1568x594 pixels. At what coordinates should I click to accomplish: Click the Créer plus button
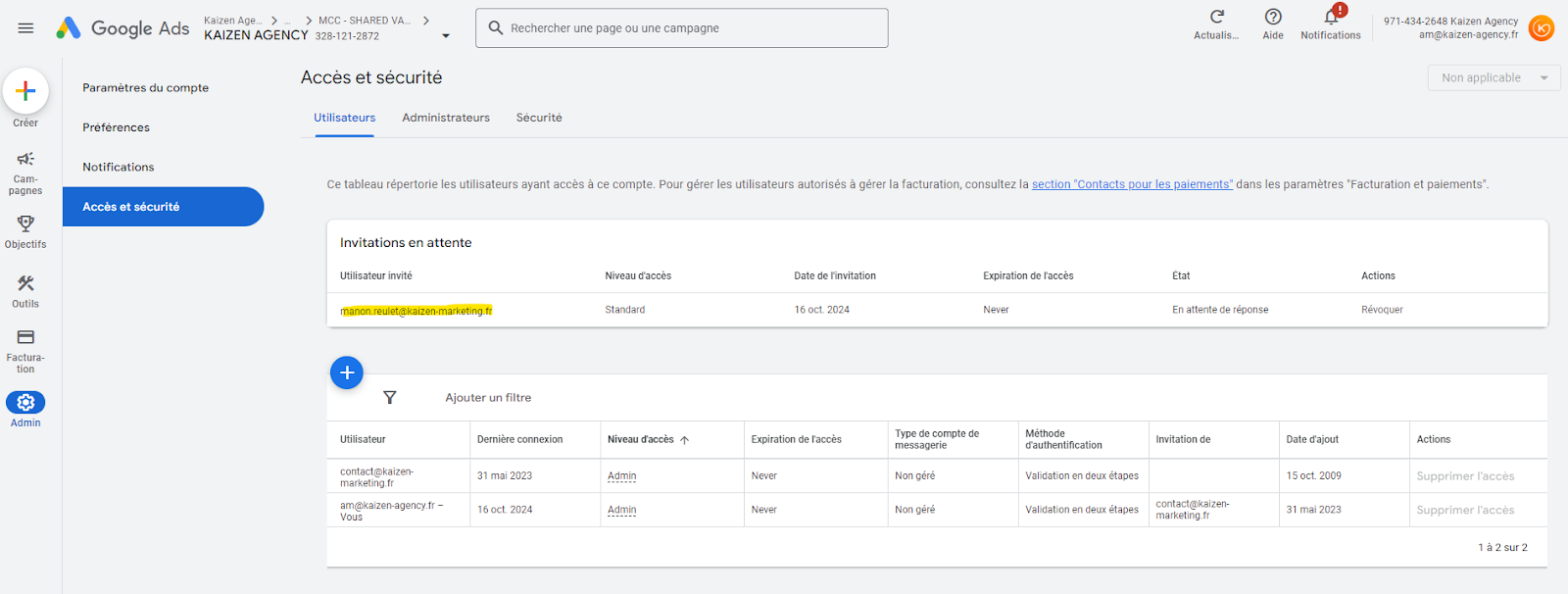(x=25, y=91)
